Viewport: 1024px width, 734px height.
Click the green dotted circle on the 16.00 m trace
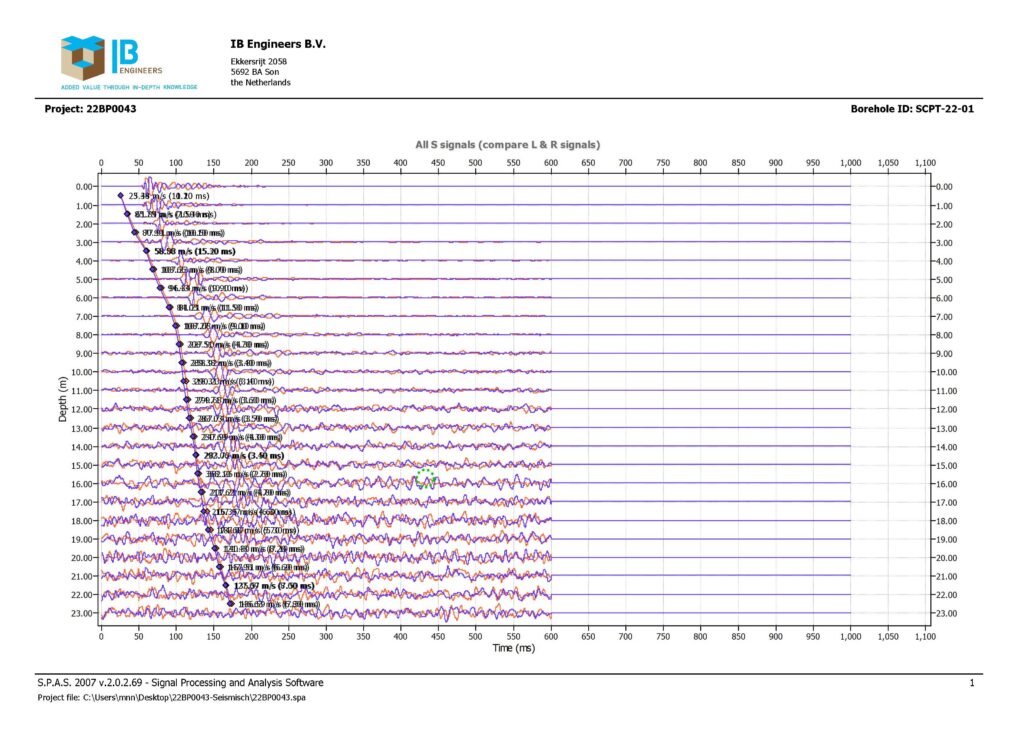click(425, 478)
